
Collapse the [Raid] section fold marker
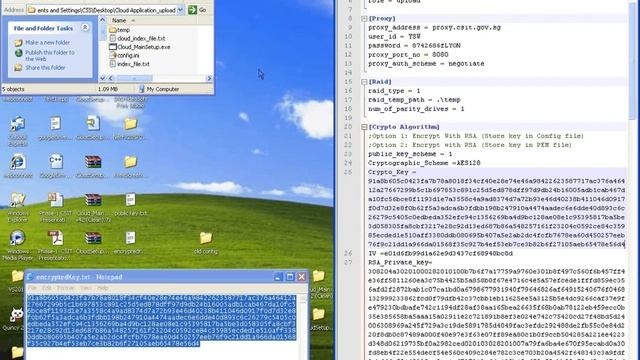(364, 82)
